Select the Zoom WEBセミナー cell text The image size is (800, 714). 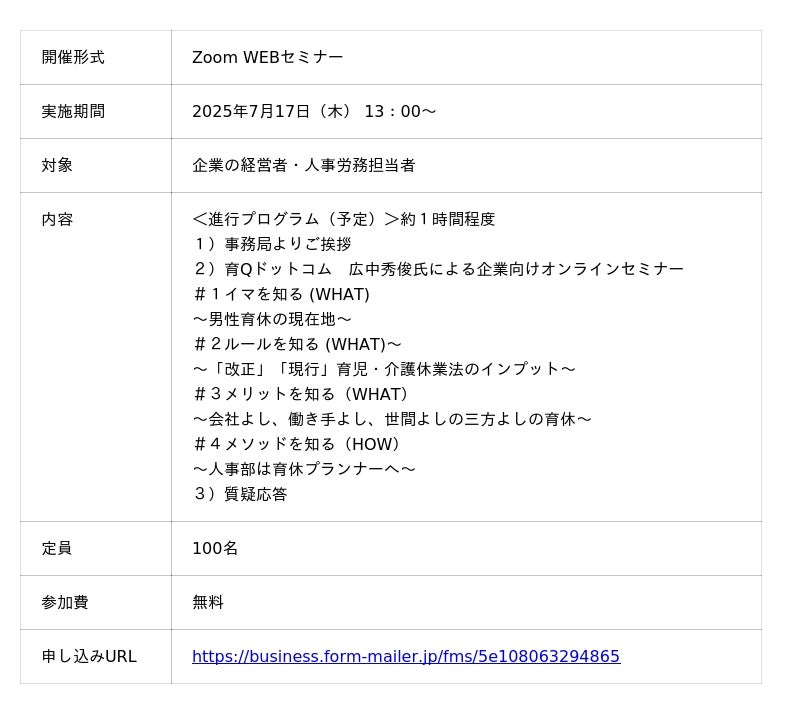coord(267,57)
